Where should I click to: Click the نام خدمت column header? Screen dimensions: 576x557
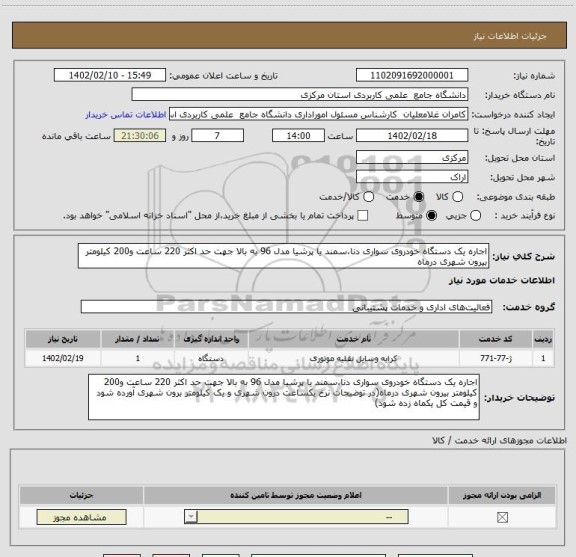354,339
